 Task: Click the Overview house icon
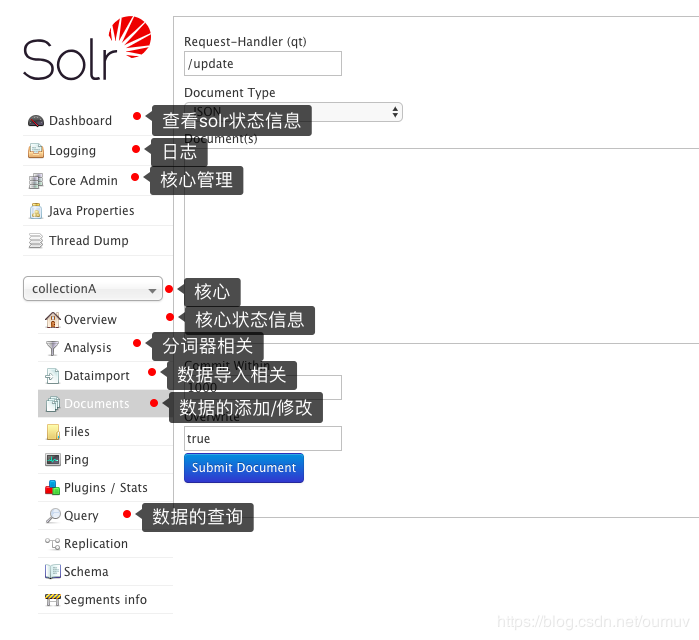(53, 320)
